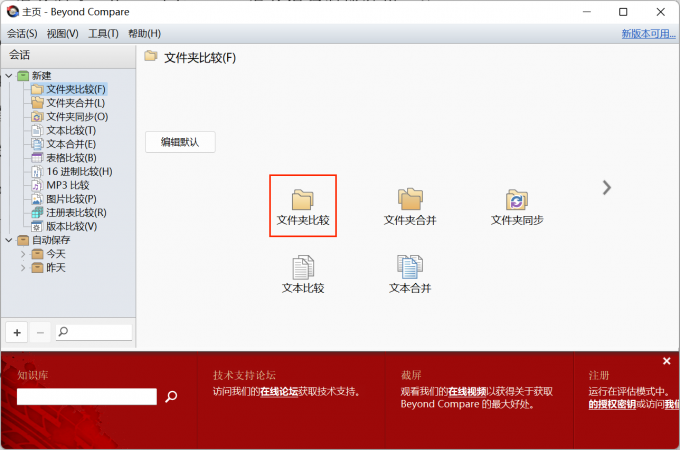Expand the 今天 session folder
Viewport: 680px width, 450px height.
click(x=23, y=254)
